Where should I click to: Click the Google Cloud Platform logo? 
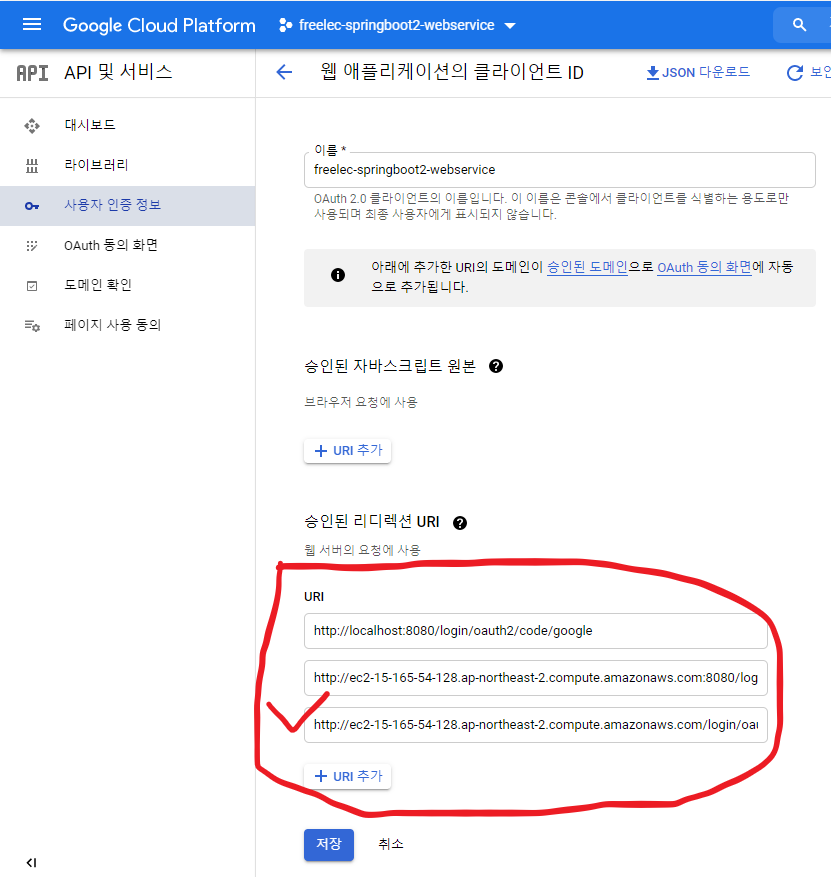[x=159, y=25]
